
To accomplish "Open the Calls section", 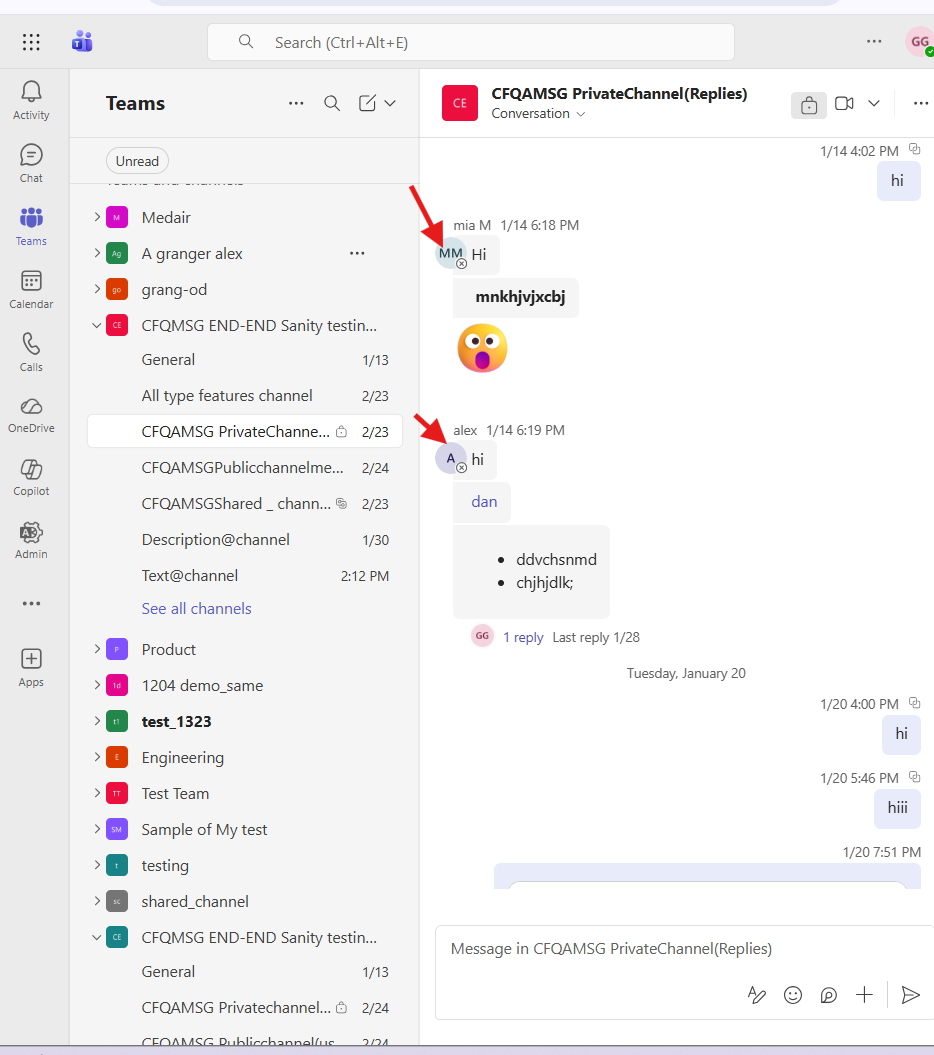I will pos(31,351).
